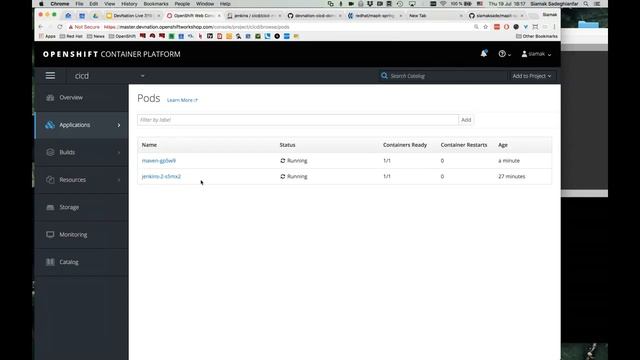Open the Applications sidebar menu
Image resolution: width=640 pixels, height=360 pixels.
pos(82,125)
